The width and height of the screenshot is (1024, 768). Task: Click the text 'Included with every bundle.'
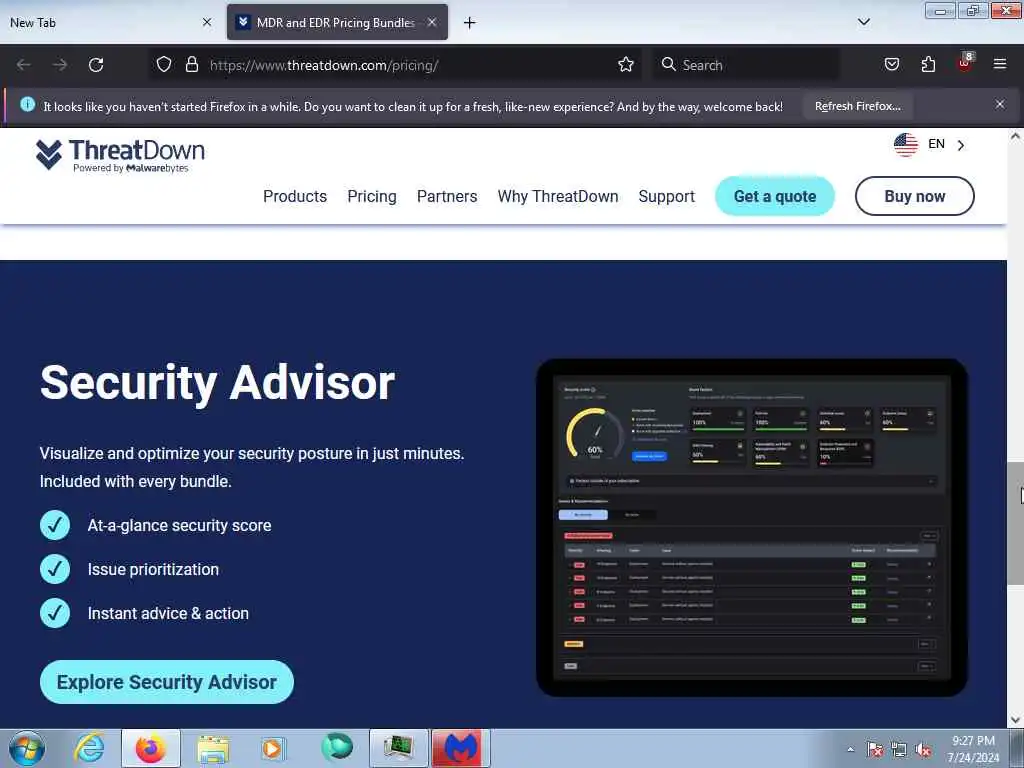click(136, 481)
